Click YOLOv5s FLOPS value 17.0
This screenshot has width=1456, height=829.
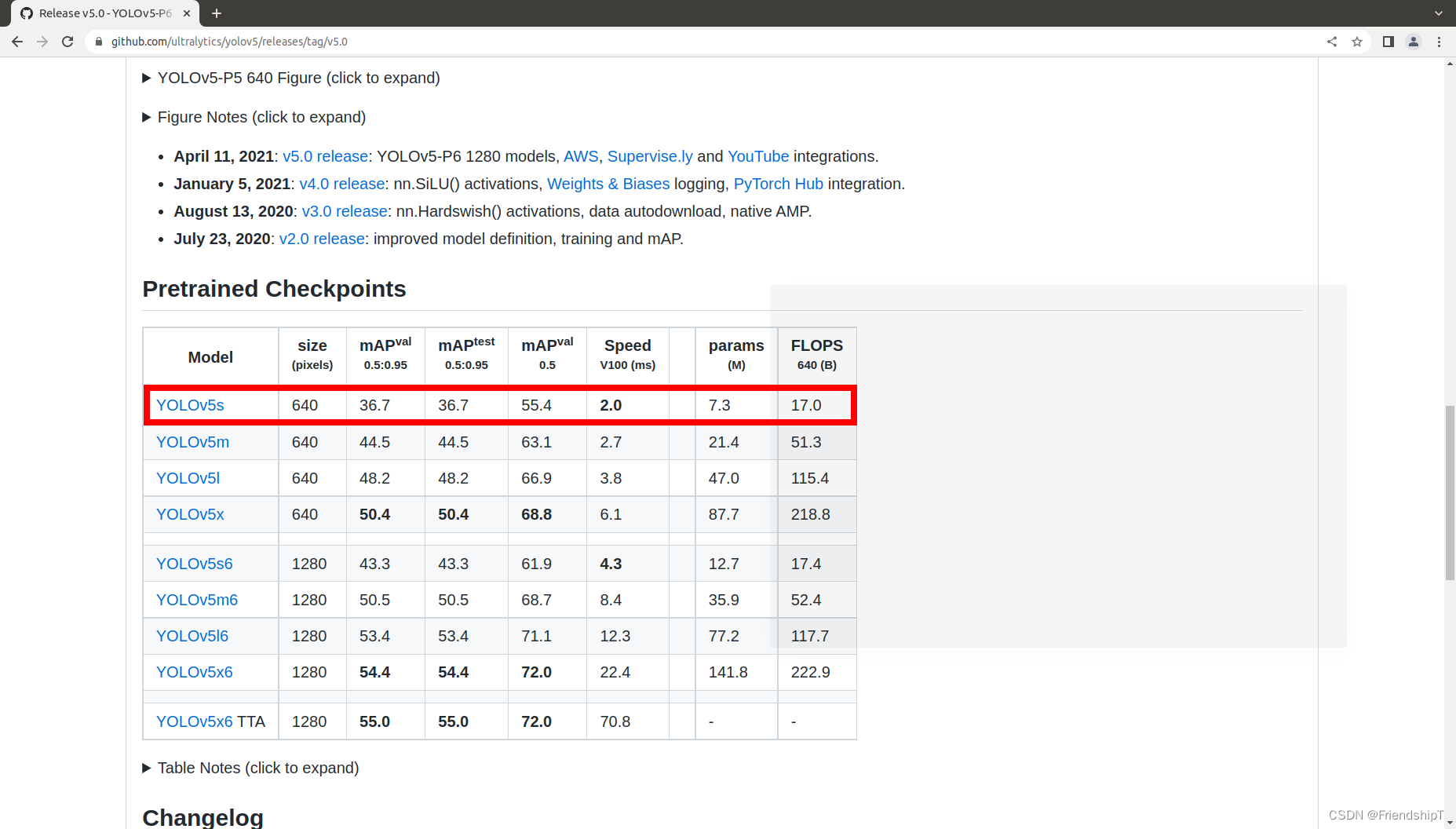[806, 405]
